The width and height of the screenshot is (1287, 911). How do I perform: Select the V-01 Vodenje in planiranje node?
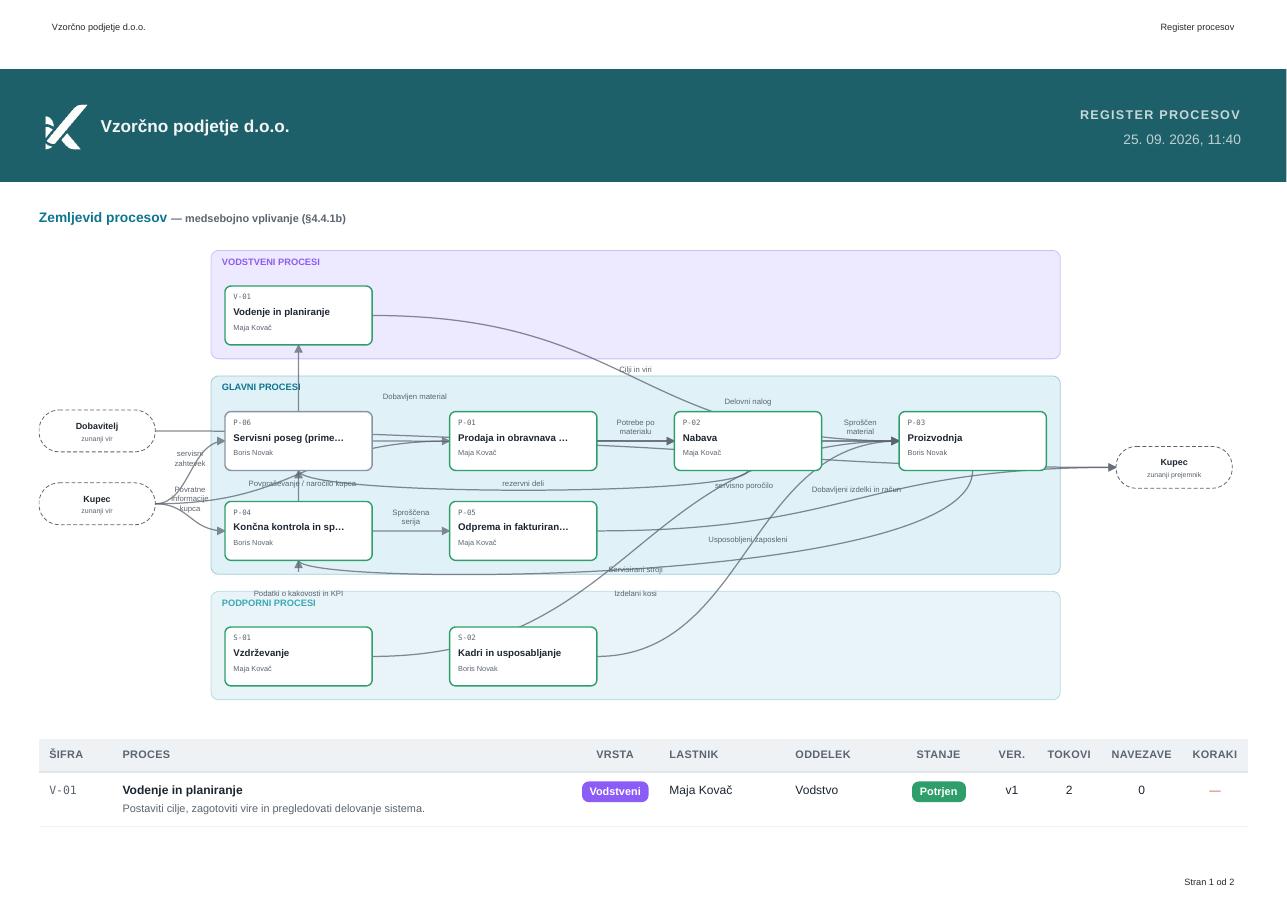298,315
